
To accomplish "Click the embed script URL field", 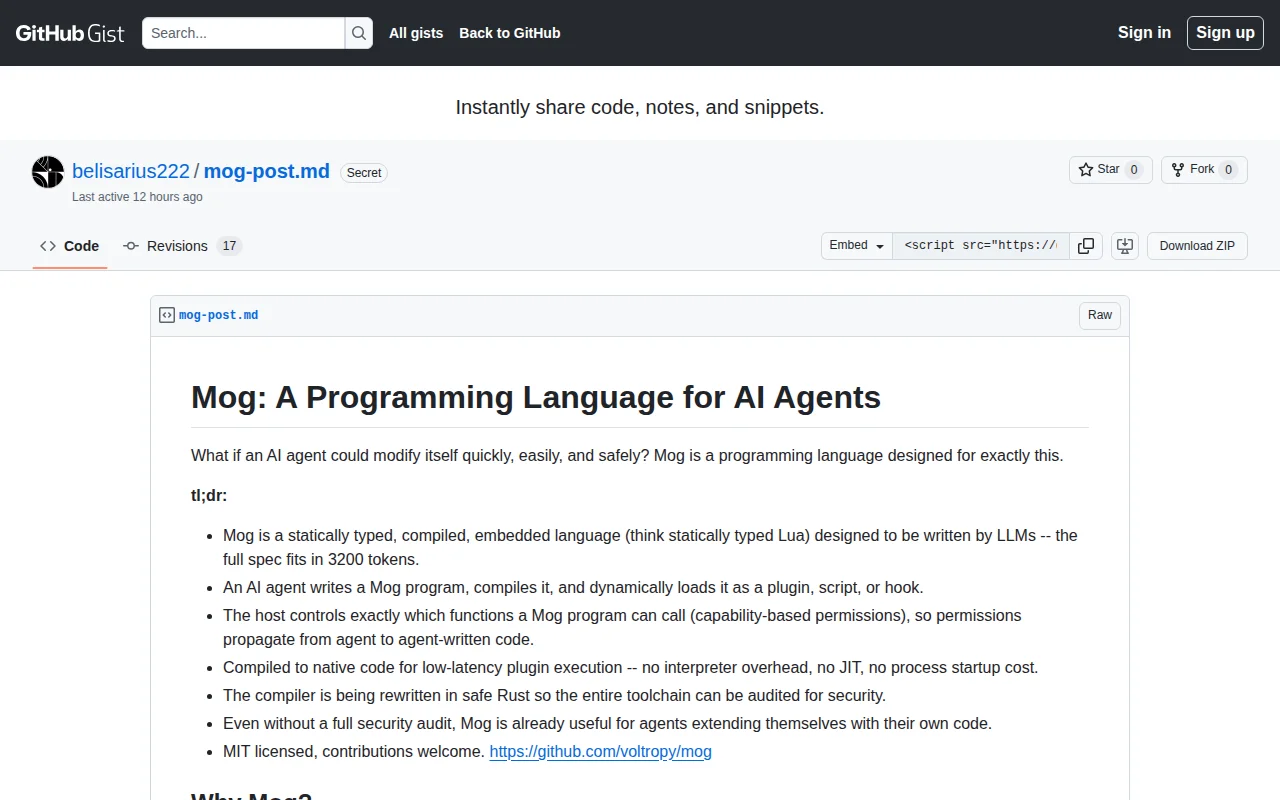I will click(981, 246).
